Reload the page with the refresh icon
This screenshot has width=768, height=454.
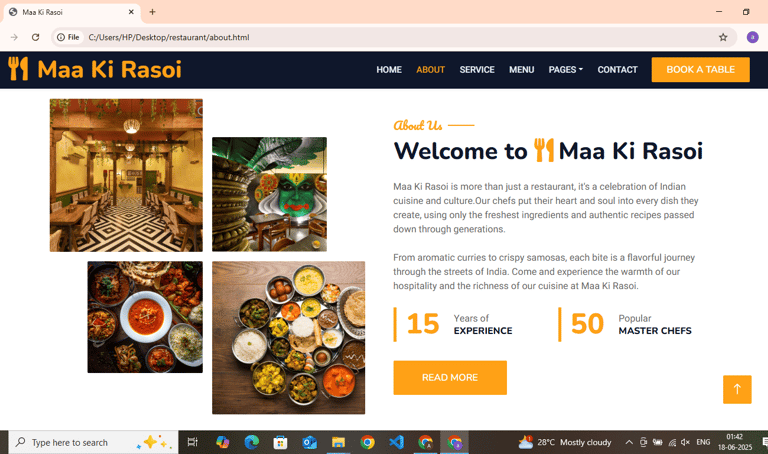tap(35, 37)
